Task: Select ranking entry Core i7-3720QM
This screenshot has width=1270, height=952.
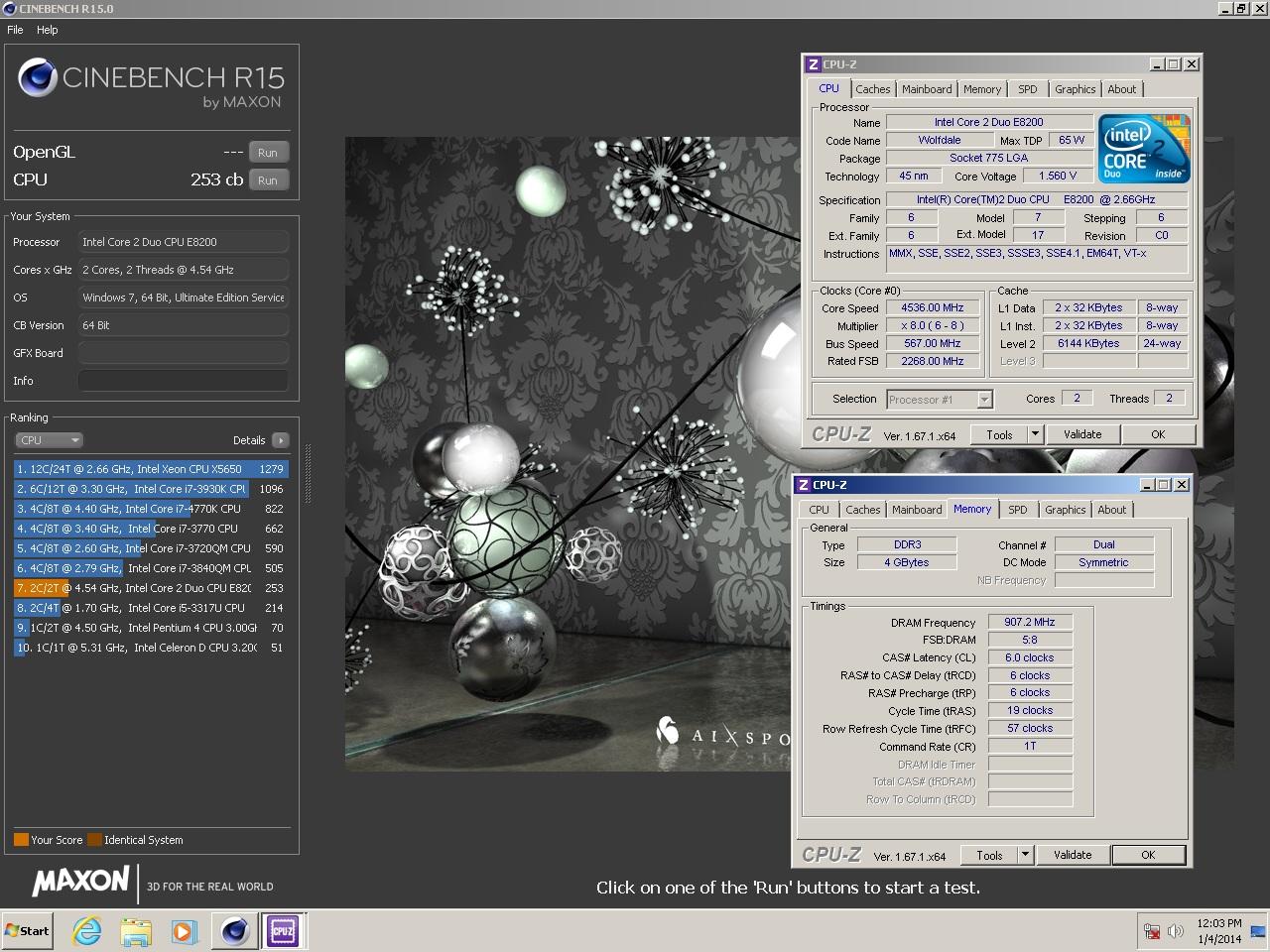Action: (x=151, y=548)
